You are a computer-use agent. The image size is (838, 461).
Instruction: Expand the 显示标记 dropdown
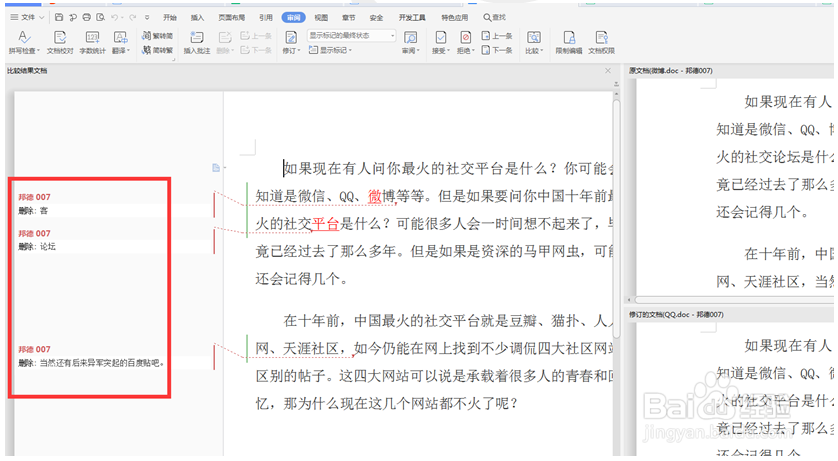(x=330, y=50)
